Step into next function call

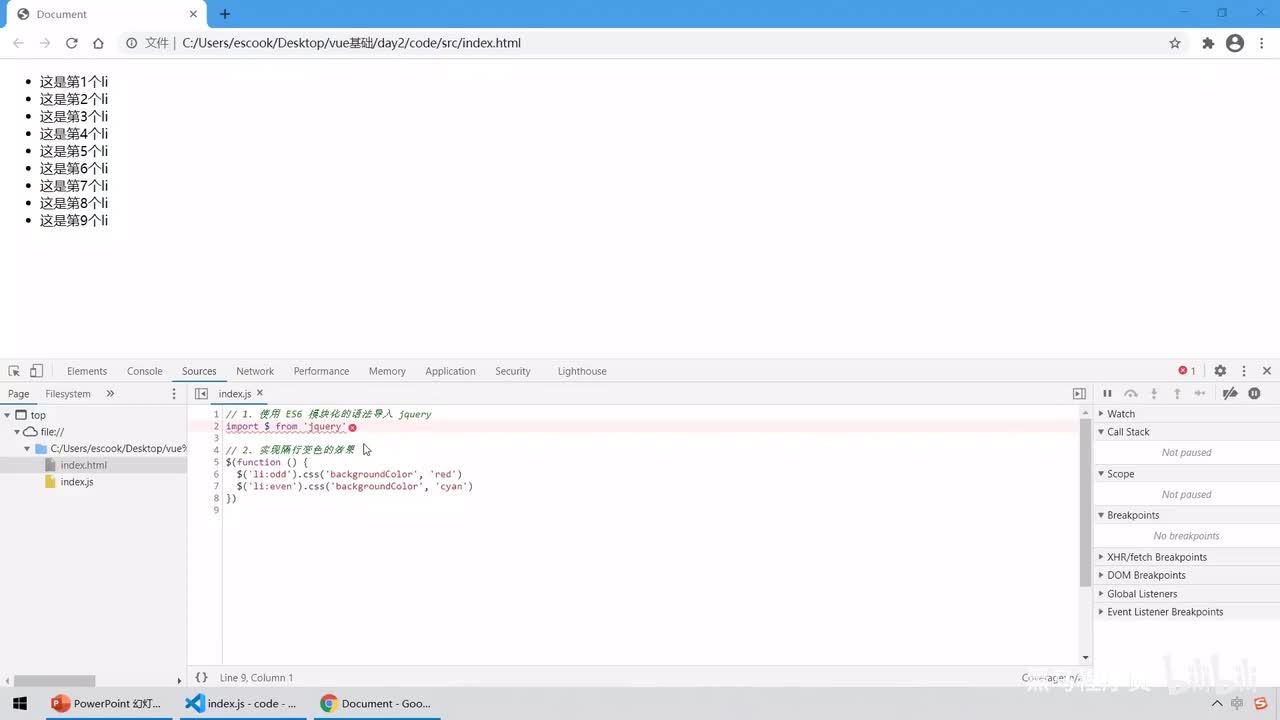coord(1154,394)
